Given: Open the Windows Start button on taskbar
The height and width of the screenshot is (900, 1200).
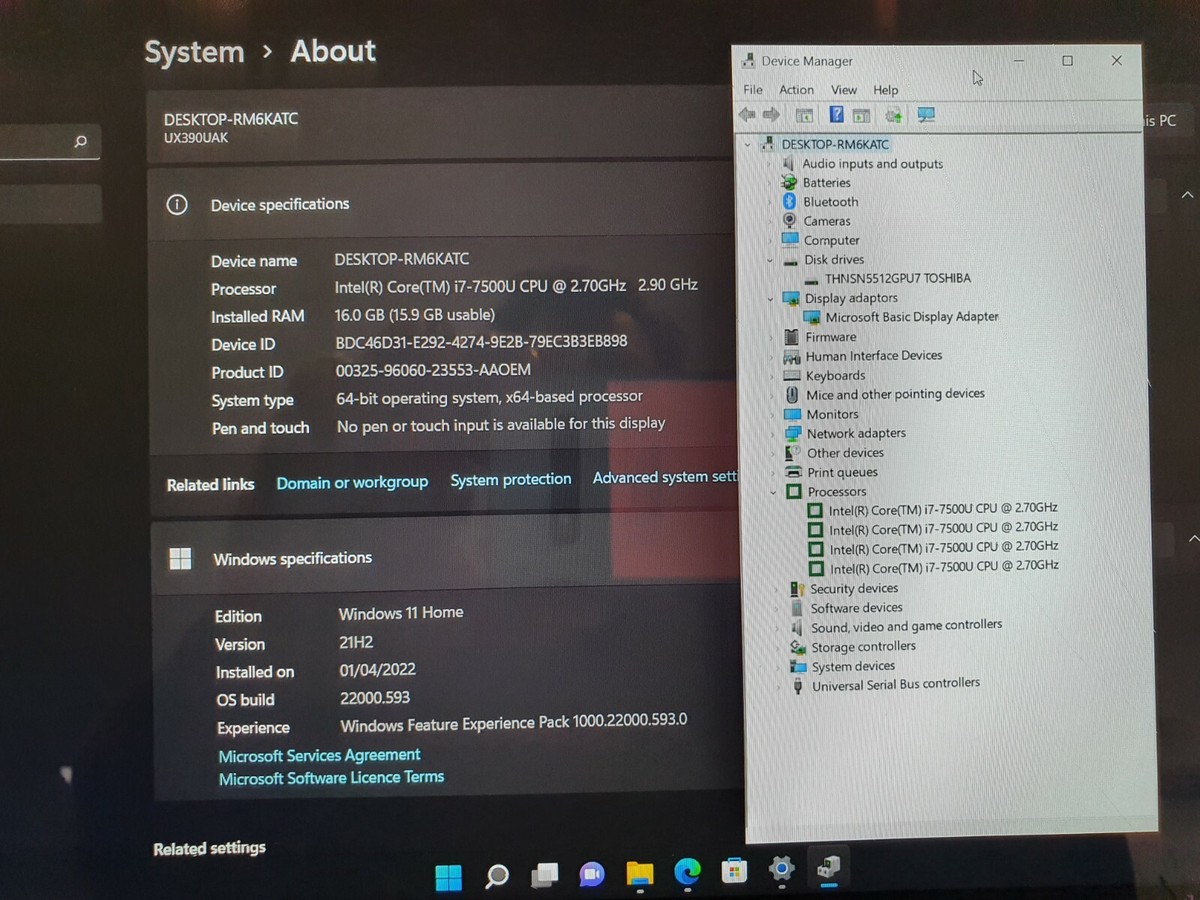Looking at the screenshot, I should pyautogui.click(x=449, y=877).
